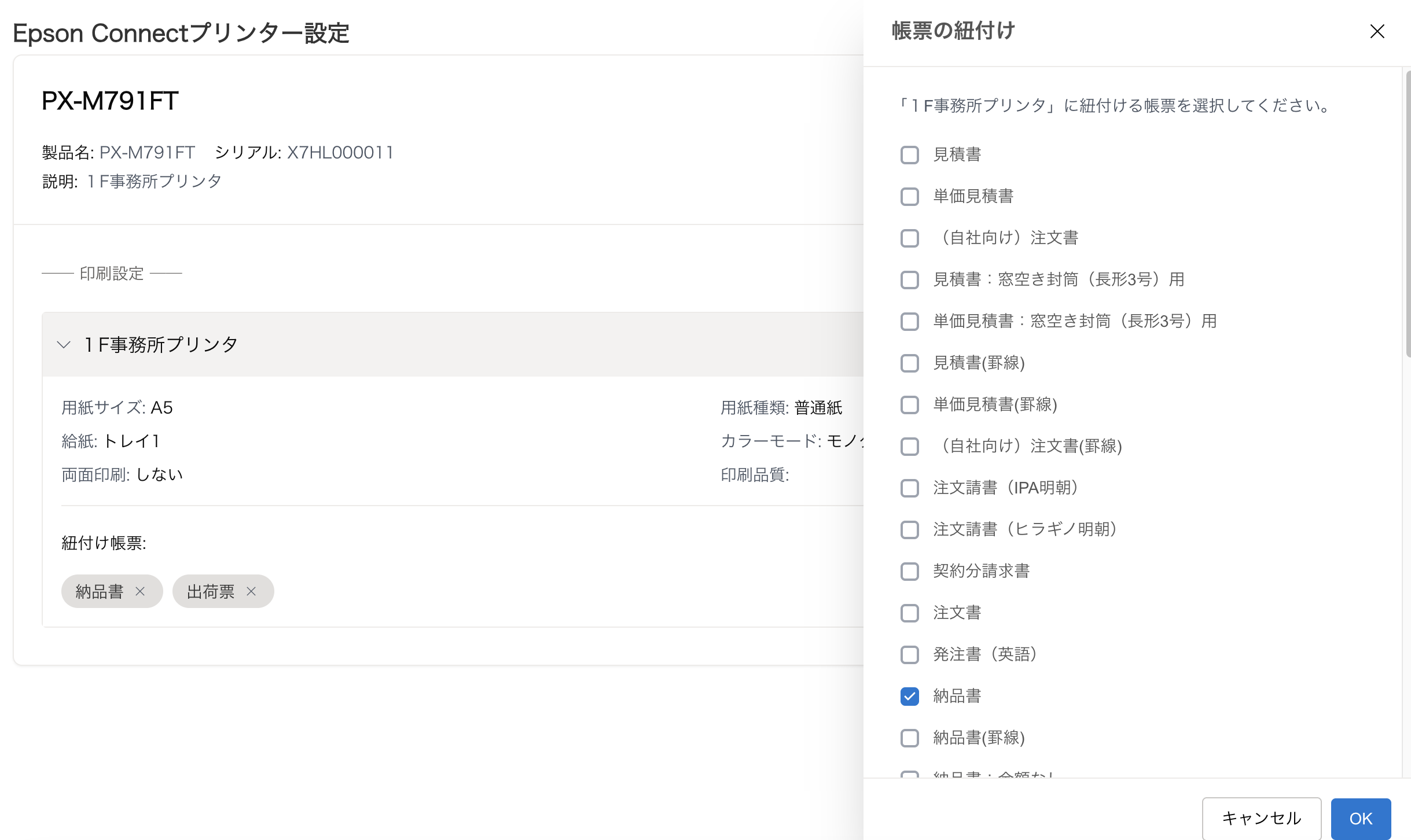
Task: Click the 1F事務所プリンタ section header text
Action: click(161, 345)
